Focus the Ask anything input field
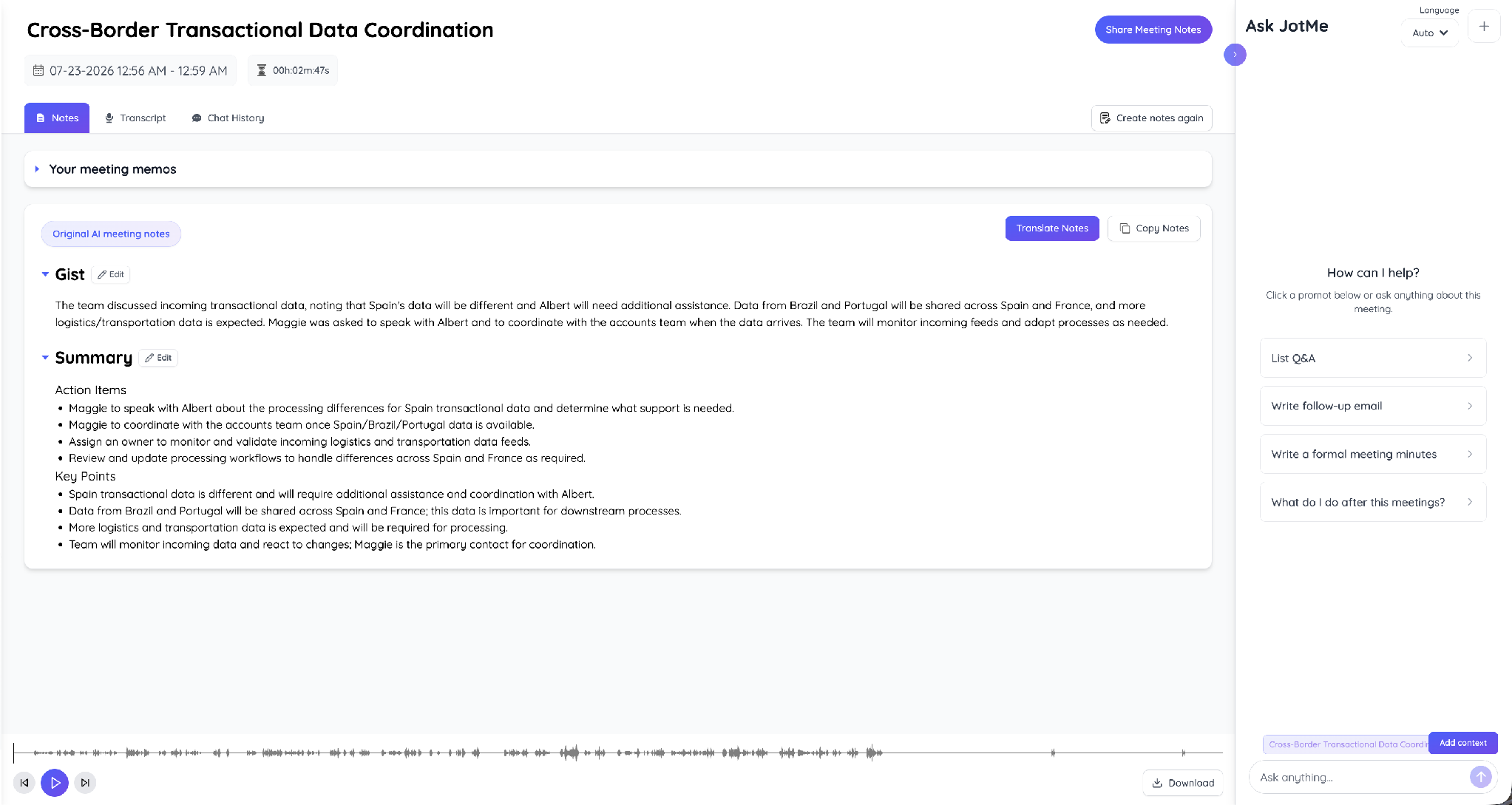 point(1360,777)
